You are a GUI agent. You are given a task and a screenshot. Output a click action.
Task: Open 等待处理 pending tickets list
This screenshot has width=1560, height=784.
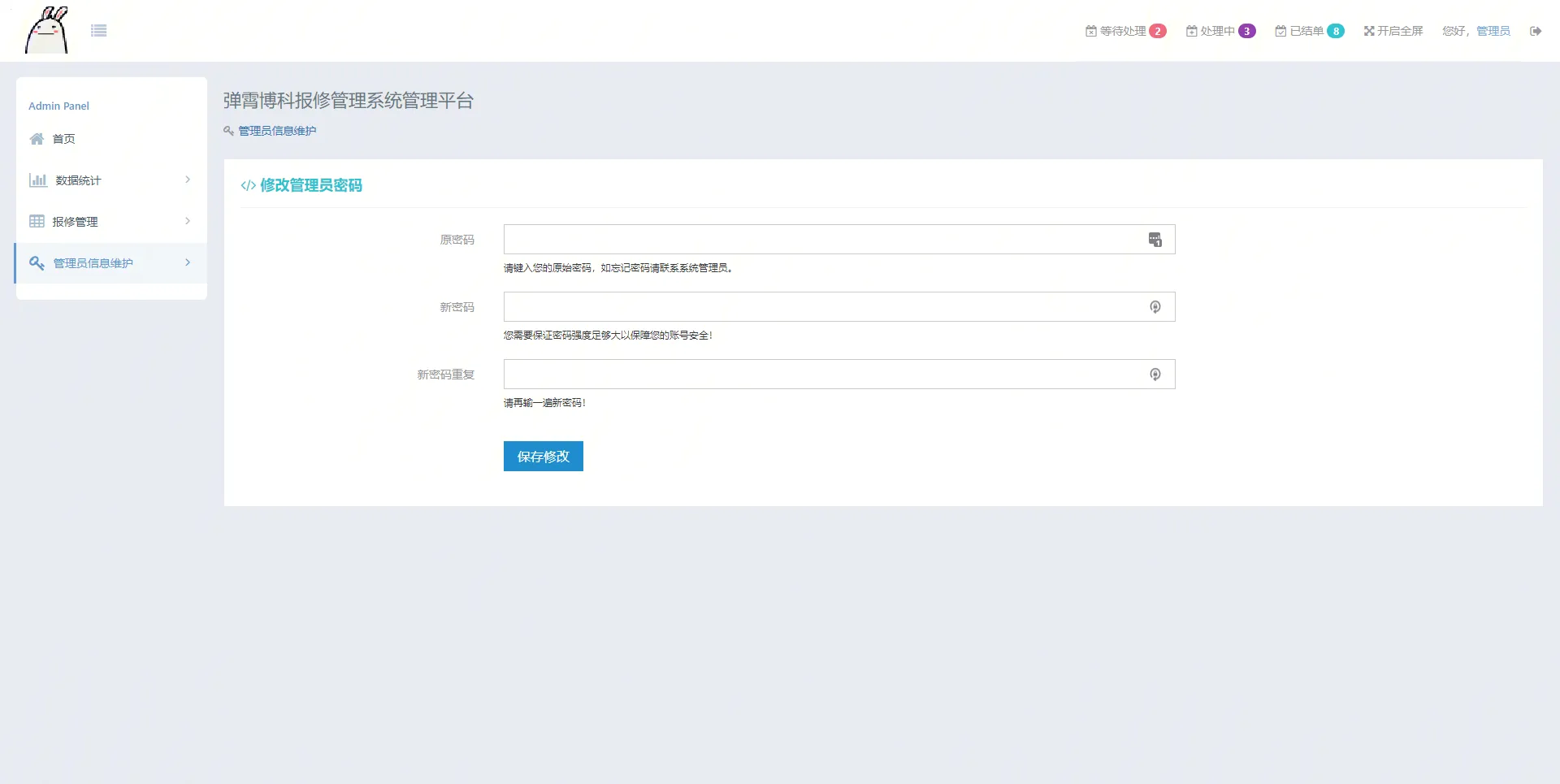(x=1125, y=31)
